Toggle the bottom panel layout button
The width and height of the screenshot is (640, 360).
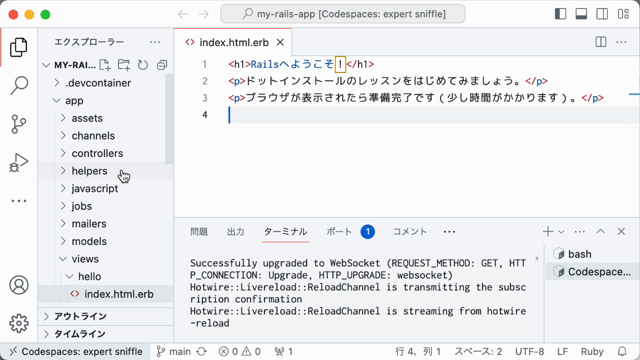[x=581, y=14]
